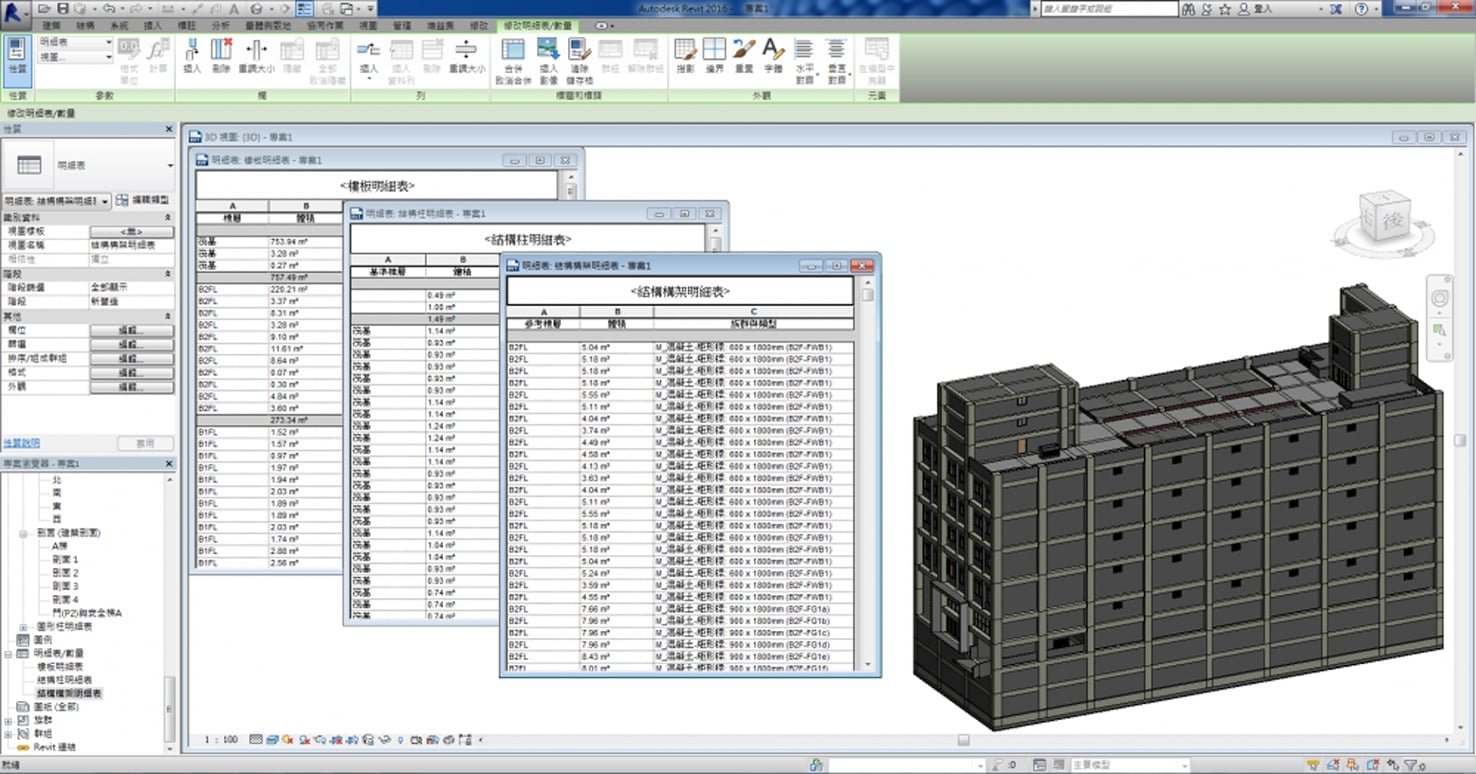Collapse the 其他 section in properties panel
Screen dimensions: 1476x774
167,317
